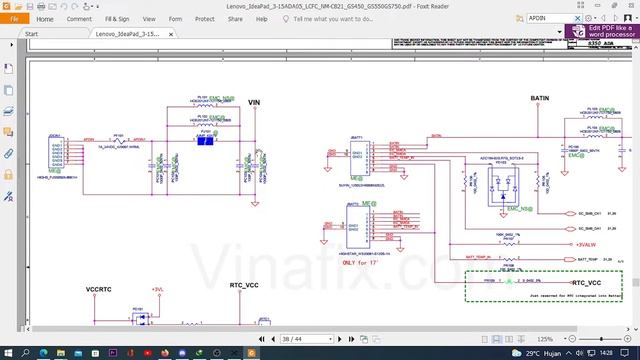Open the Fill & Sign ribbon tab
Image resolution: width=640 pixels, height=360 pixels.
(x=117, y=19)
